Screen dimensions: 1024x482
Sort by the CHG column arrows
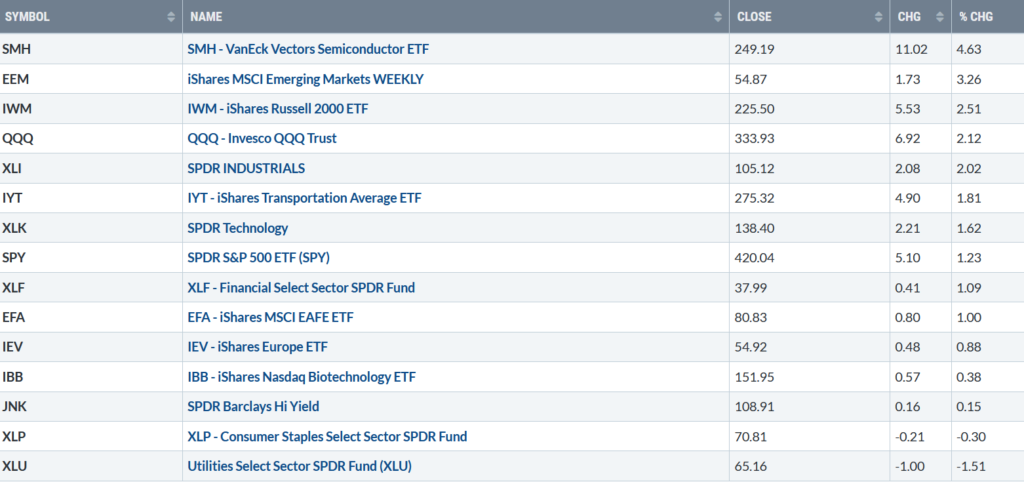pyautogui.click(x=940, y=18)
